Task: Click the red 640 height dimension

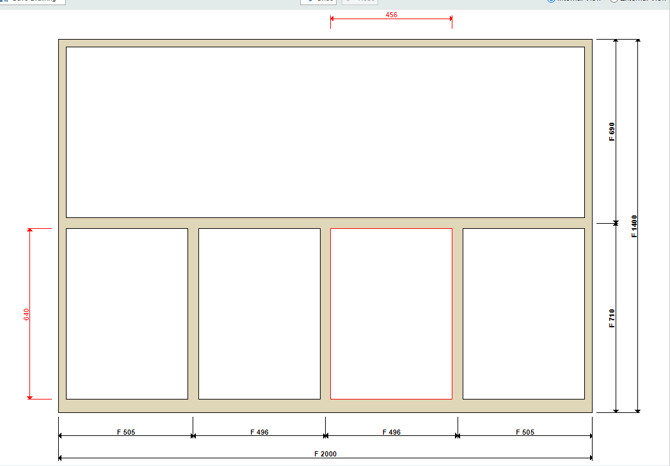Action: pyautogui.click(x=26, y=314)
